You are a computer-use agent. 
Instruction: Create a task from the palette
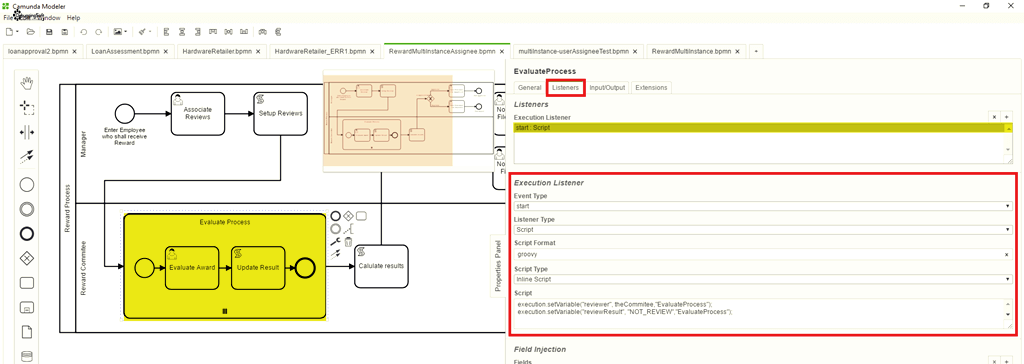tap(27, 283)
